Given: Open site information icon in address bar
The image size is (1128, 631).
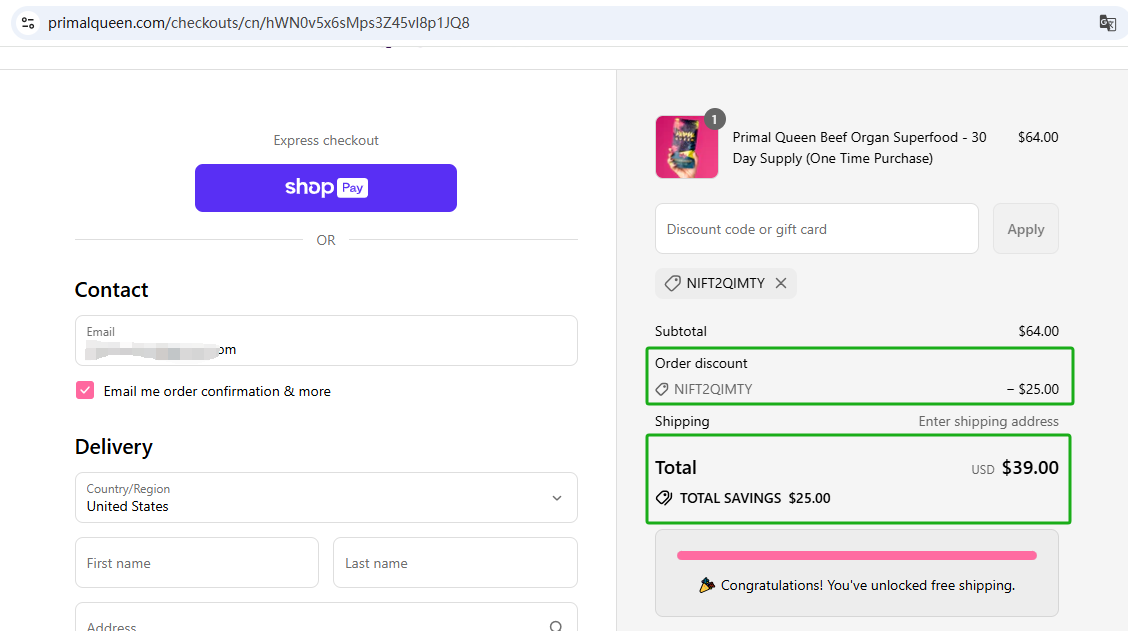Looking at the screenshot, I should point(28,23).
